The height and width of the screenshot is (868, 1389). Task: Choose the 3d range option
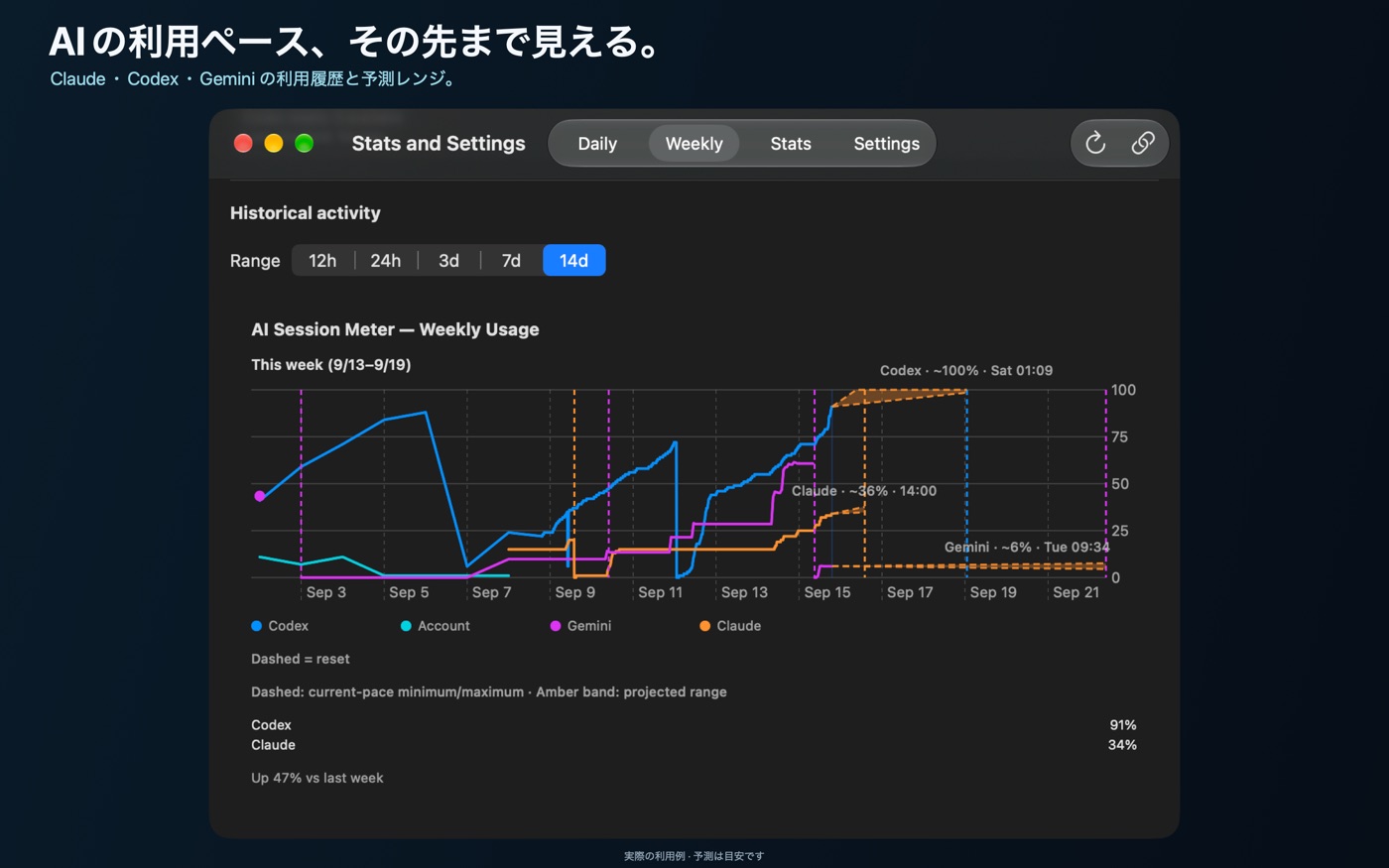448,260
